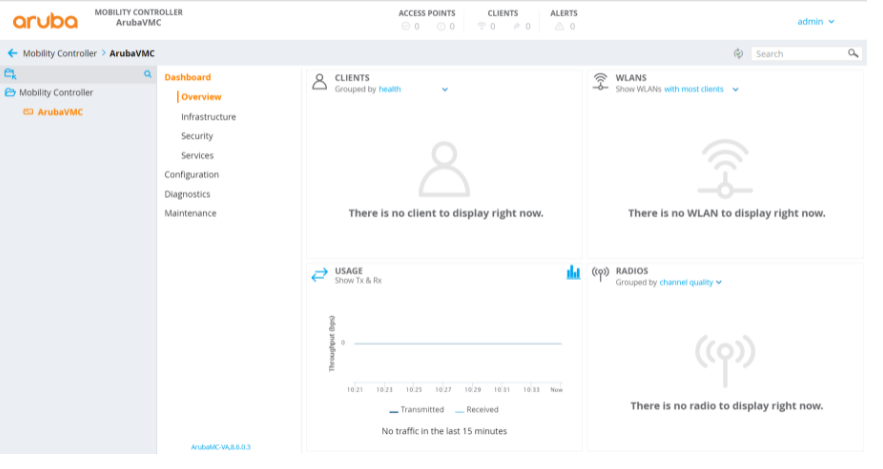This screenshot has width=883, height=469.
Task: Click the Radios panel antenna icon
Action: click(600, 274)
